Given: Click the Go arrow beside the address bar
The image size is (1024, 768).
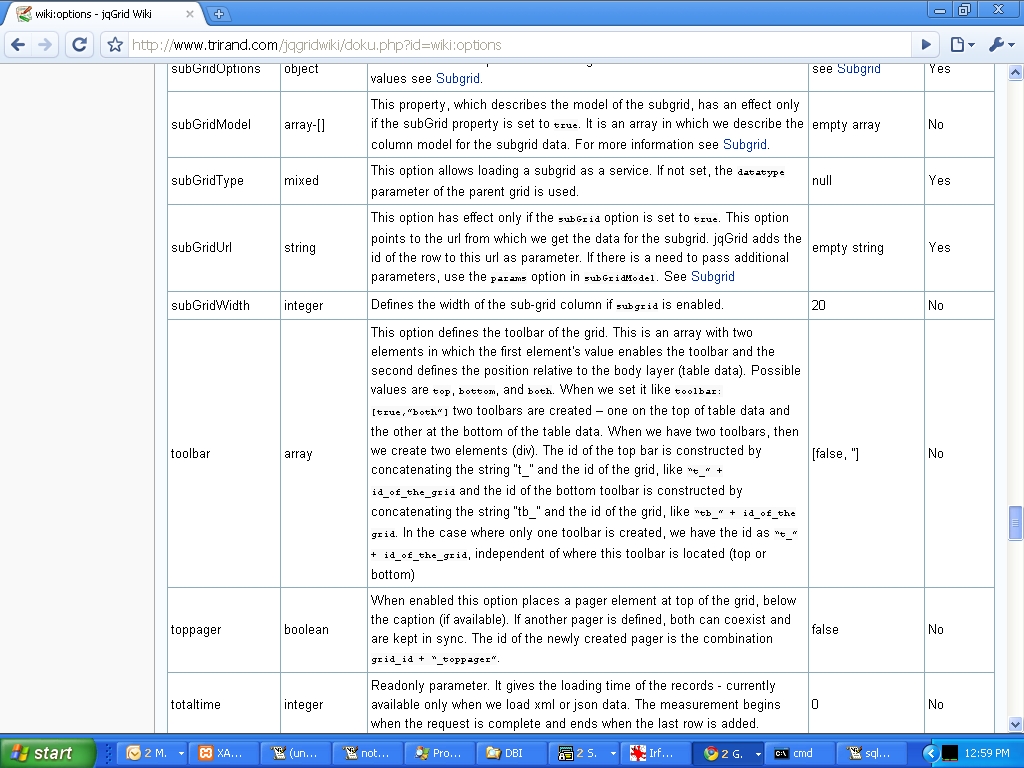Looking at the screenshot, I should pyautogui.click(x=925, y=44).
